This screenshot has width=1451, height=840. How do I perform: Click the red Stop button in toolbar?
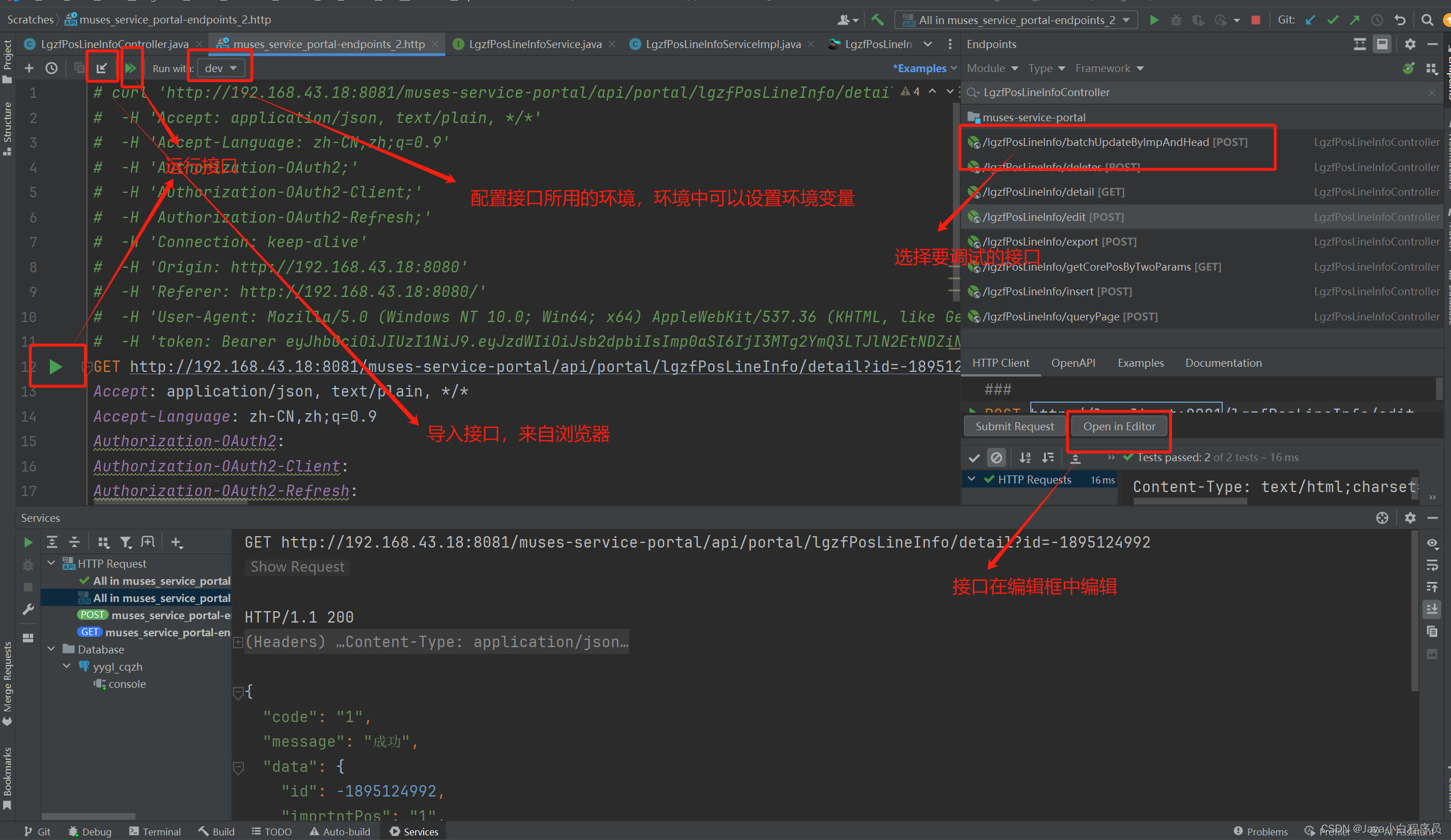(x=1256, y=20)
